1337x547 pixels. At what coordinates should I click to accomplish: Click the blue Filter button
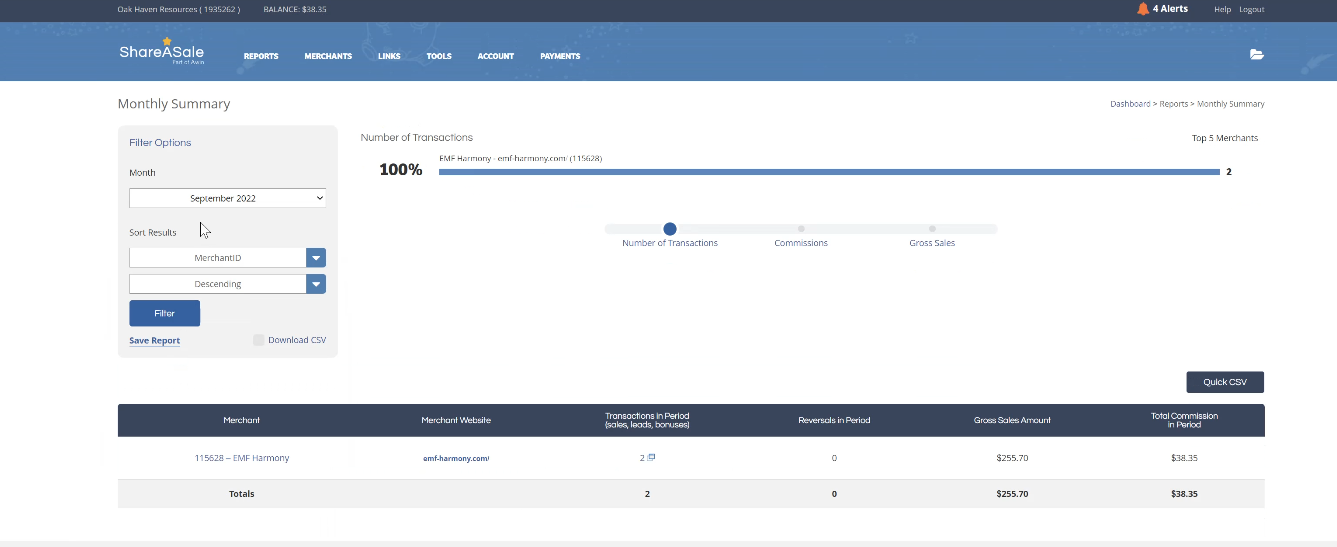(164, 313)
